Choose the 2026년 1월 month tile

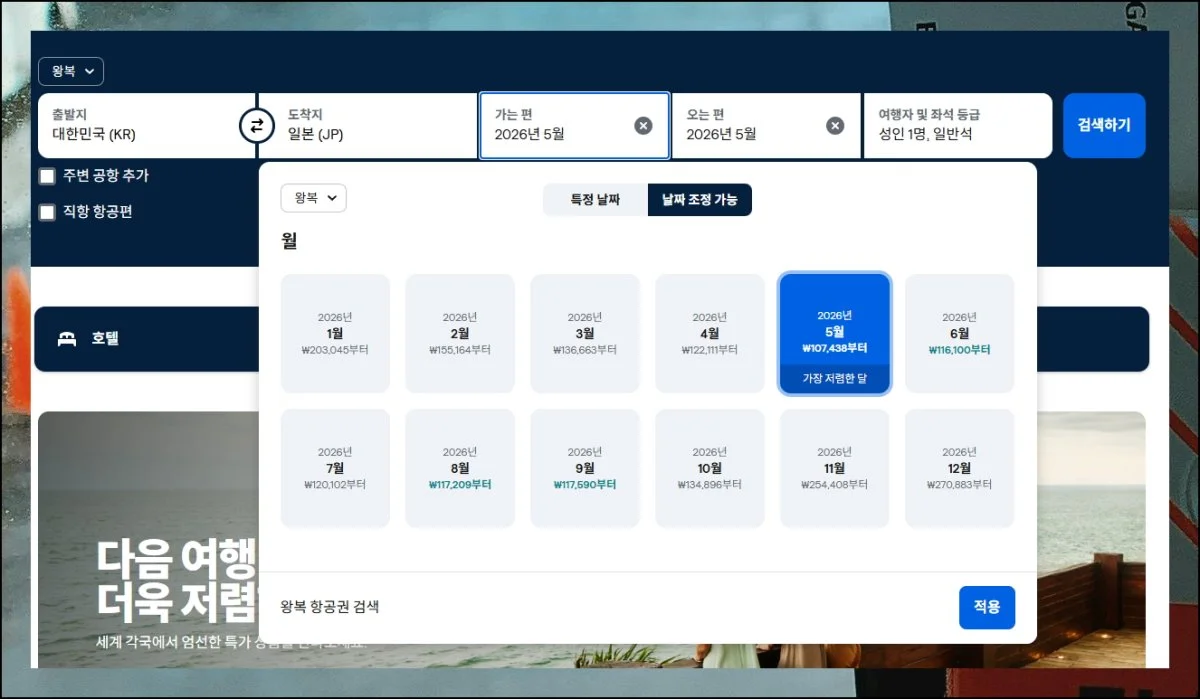click(x=335, y=334)
